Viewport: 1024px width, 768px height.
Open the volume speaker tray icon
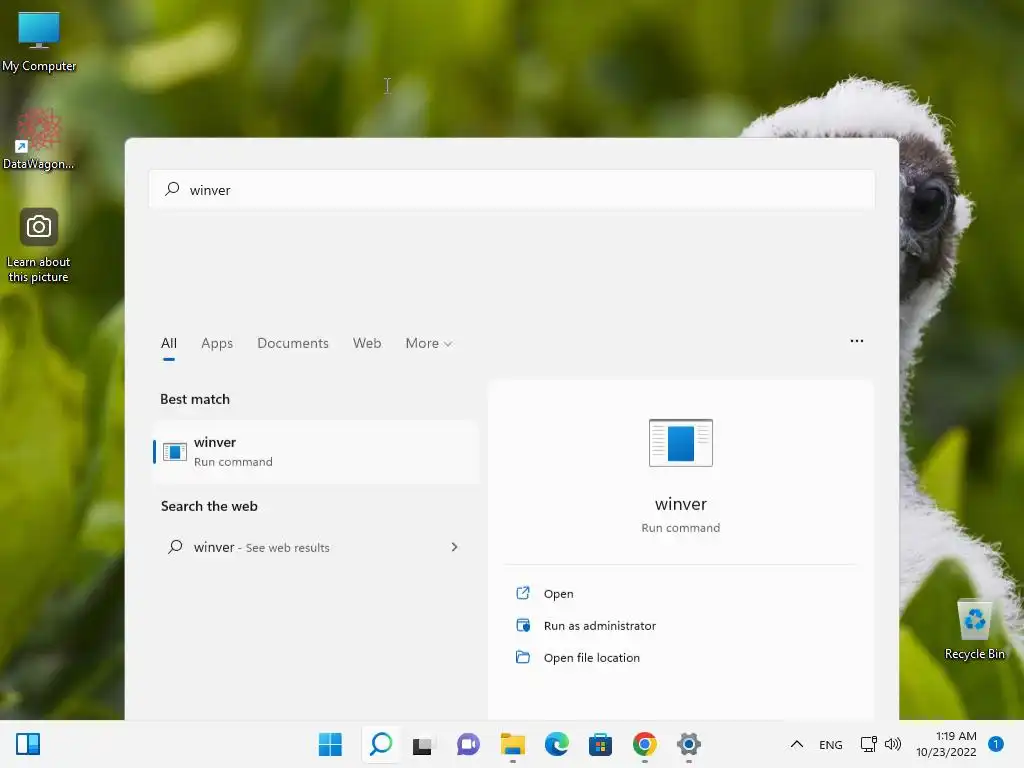click(x=893, y=744)
